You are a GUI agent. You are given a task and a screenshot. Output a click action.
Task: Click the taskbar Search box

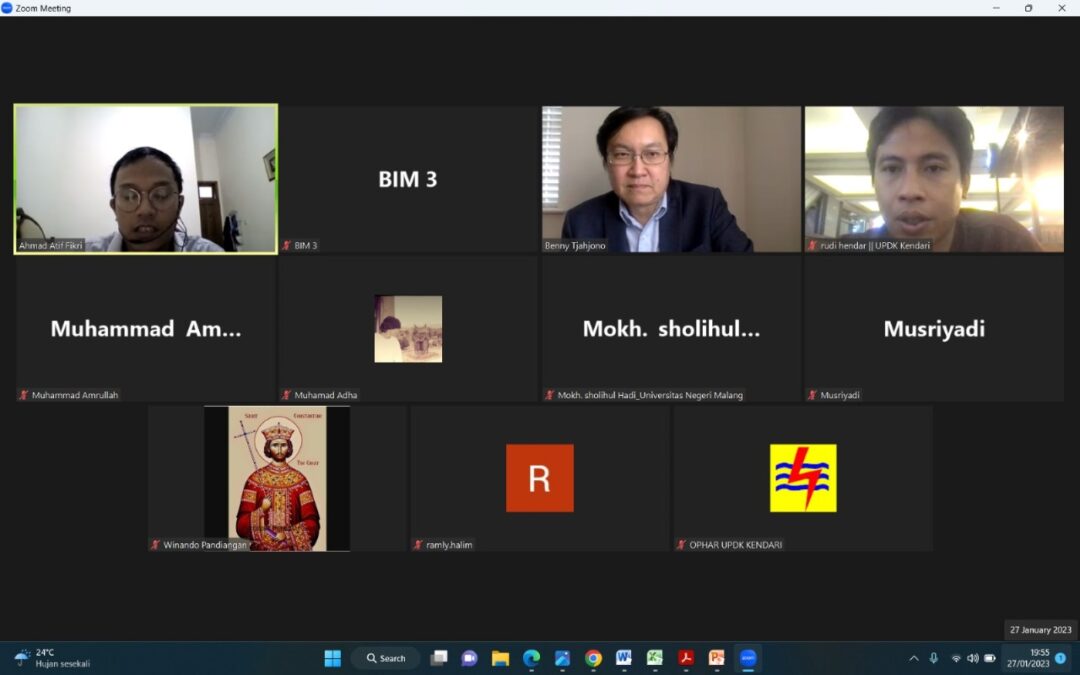point(386,658)
